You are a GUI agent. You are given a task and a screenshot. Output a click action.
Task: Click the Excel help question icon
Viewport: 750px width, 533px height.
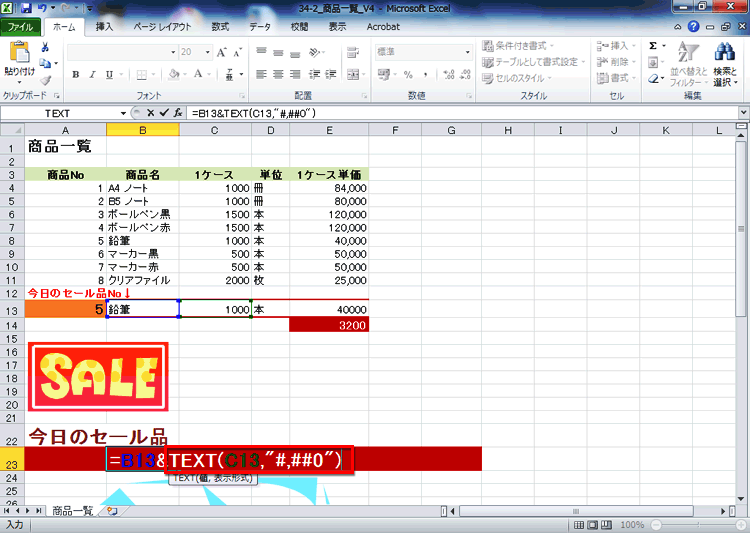[694, 27]
